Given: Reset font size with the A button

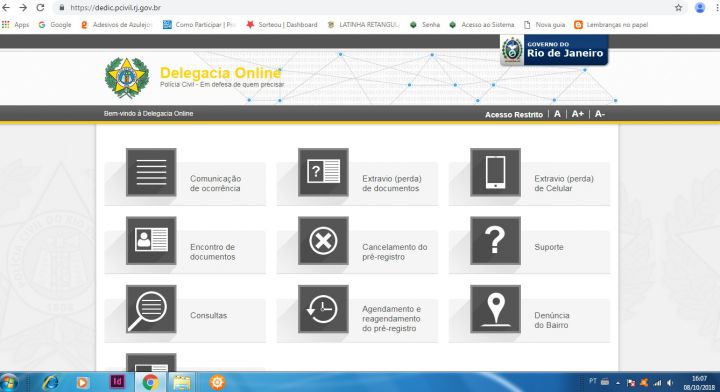Looking at the screenshot, I should 557,114.
